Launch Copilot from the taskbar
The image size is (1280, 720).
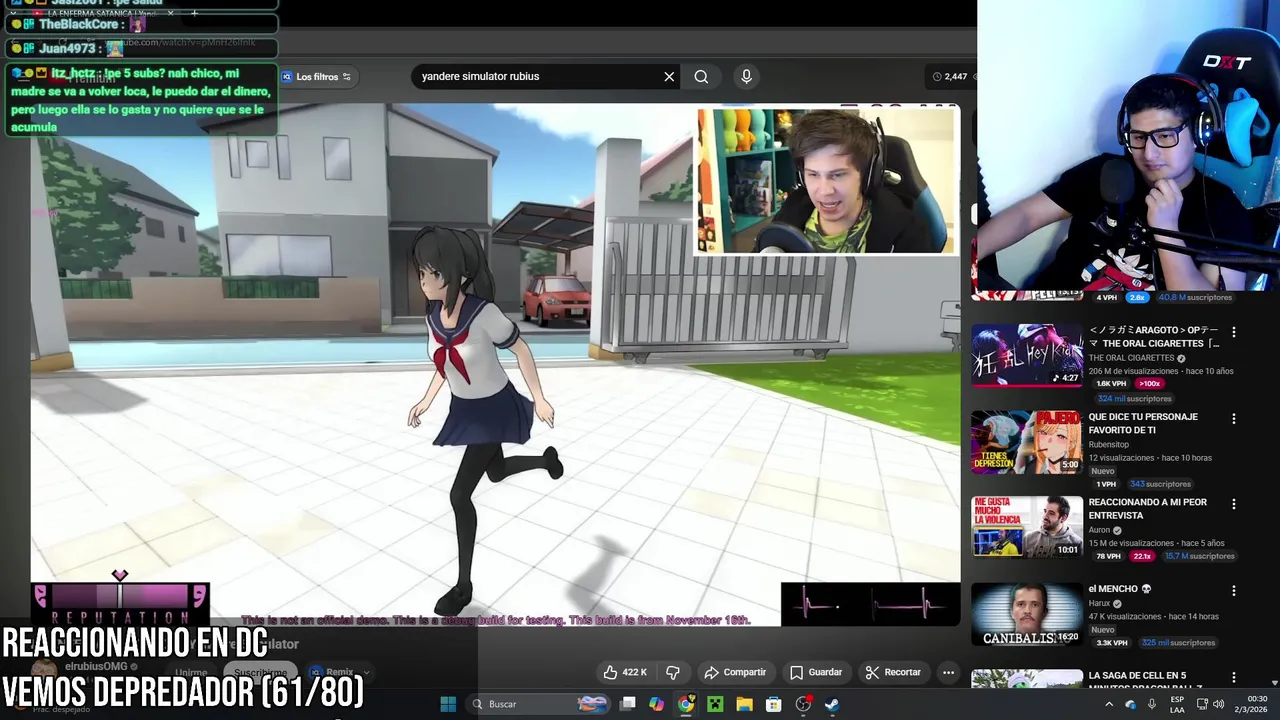656,704
